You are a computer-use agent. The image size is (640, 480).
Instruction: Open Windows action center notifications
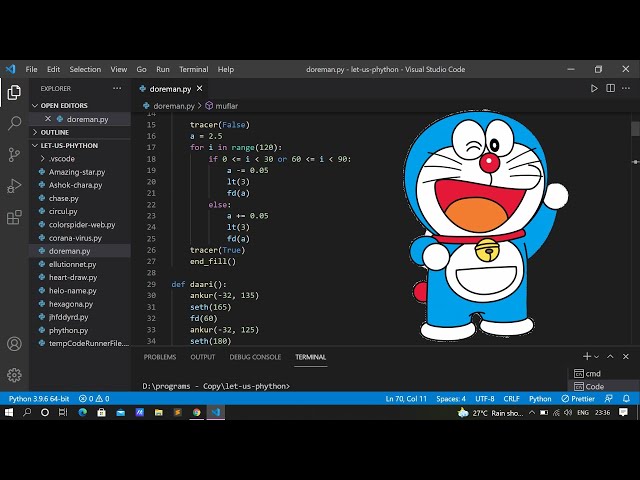pyautogui.click(x=623, y=413)
